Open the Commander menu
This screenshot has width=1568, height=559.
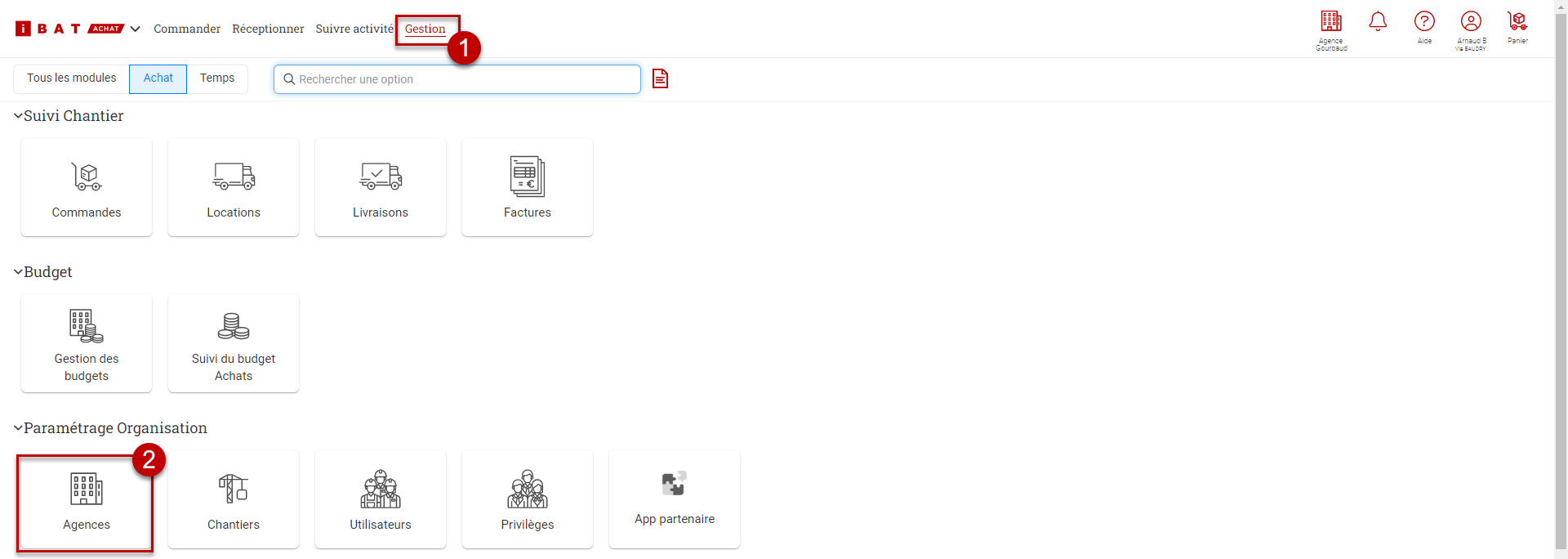coord(187,29)
